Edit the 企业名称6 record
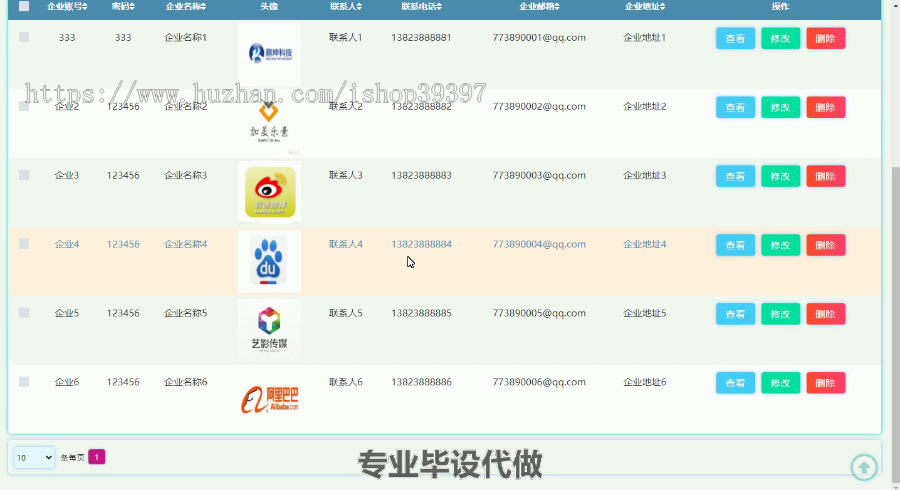The image size is (900, 490). 781,383
